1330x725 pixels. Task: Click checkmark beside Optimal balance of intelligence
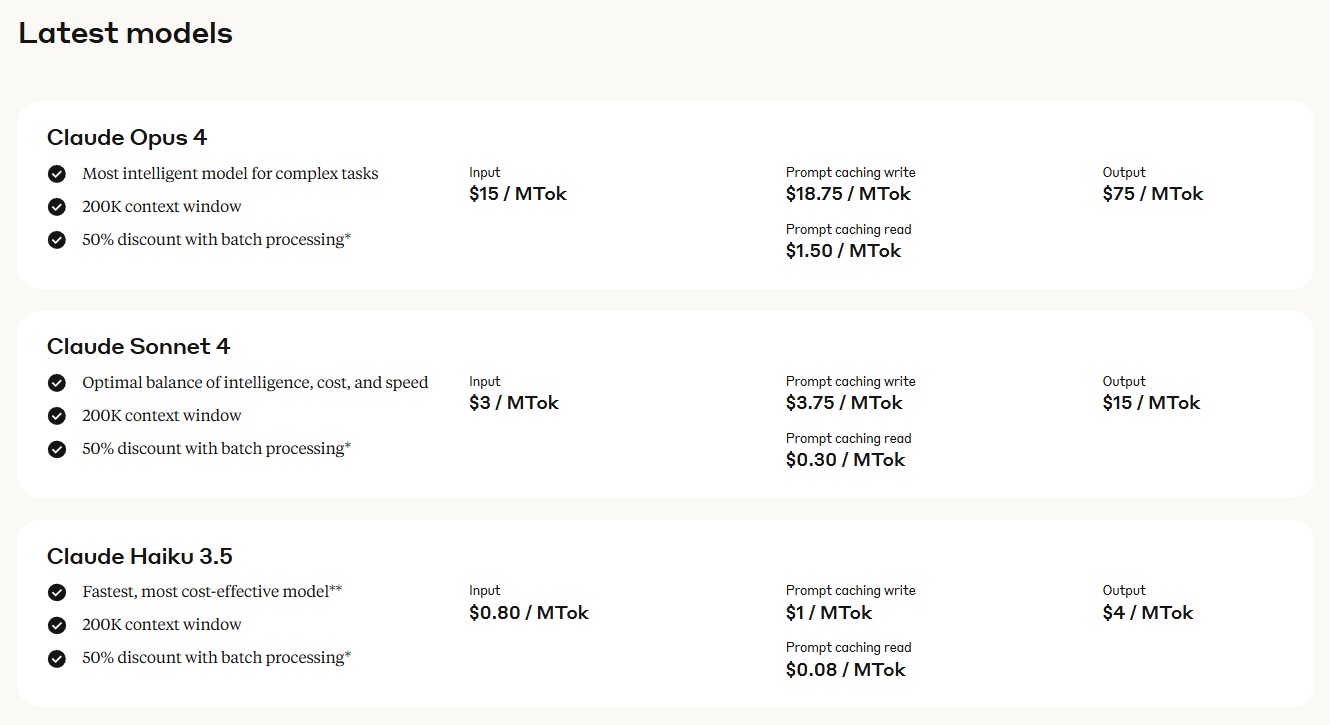point(57,383)
